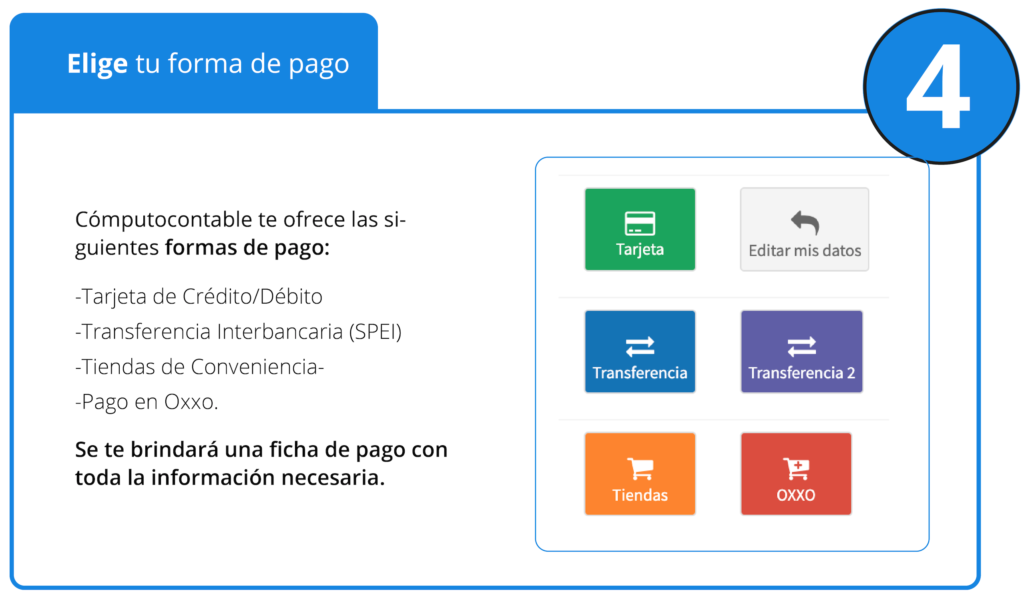The width and height of the screenshot is (1024, 596).
Task: Select Editar mis datos
Action: pyautogui.click(x=804, y=229)
